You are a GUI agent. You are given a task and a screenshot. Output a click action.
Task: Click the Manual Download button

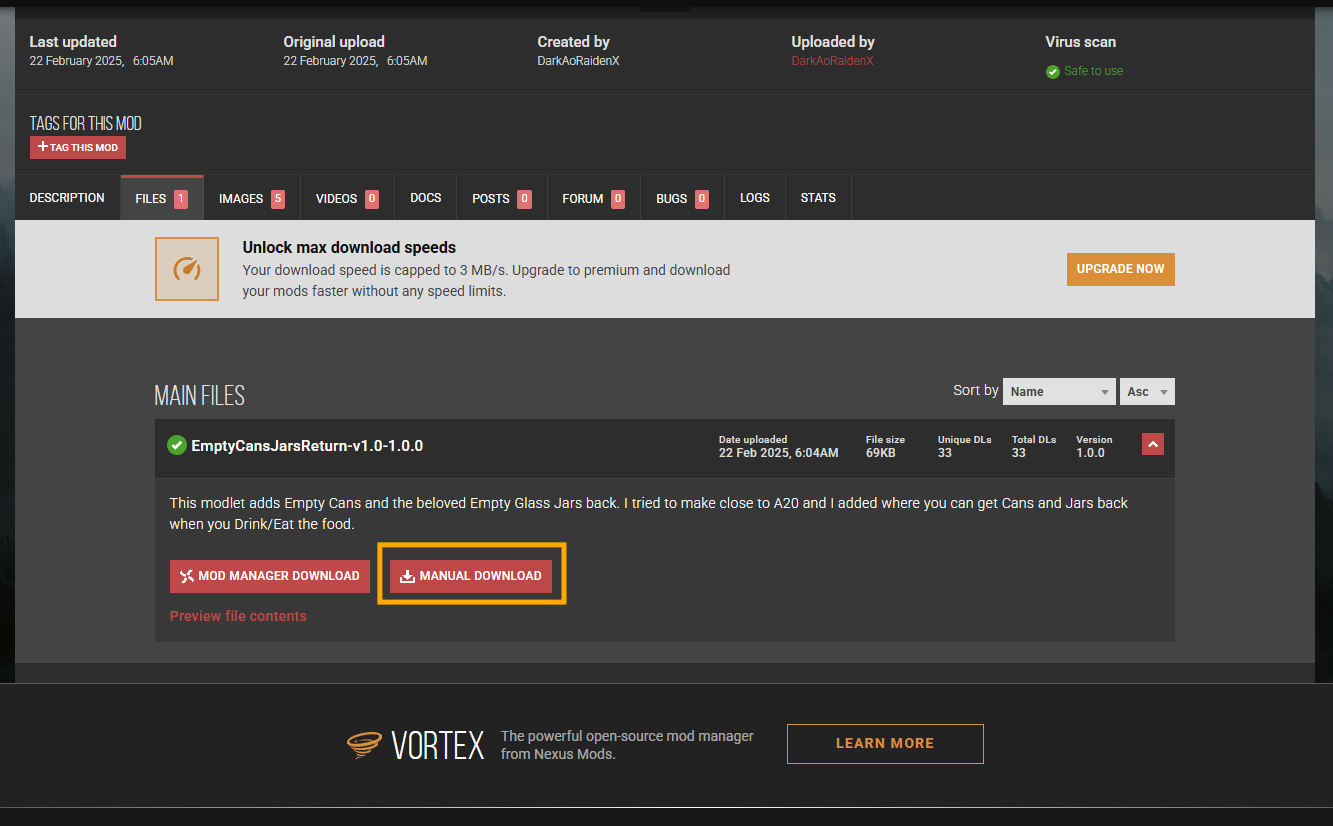pos(471,576)
